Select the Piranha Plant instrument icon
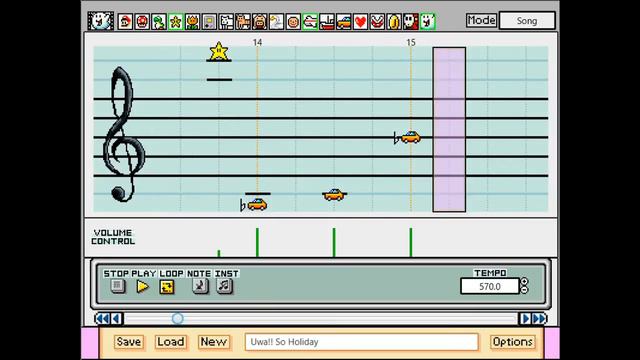The height and width of the screenshot is (360, 640). pos(377,22)
